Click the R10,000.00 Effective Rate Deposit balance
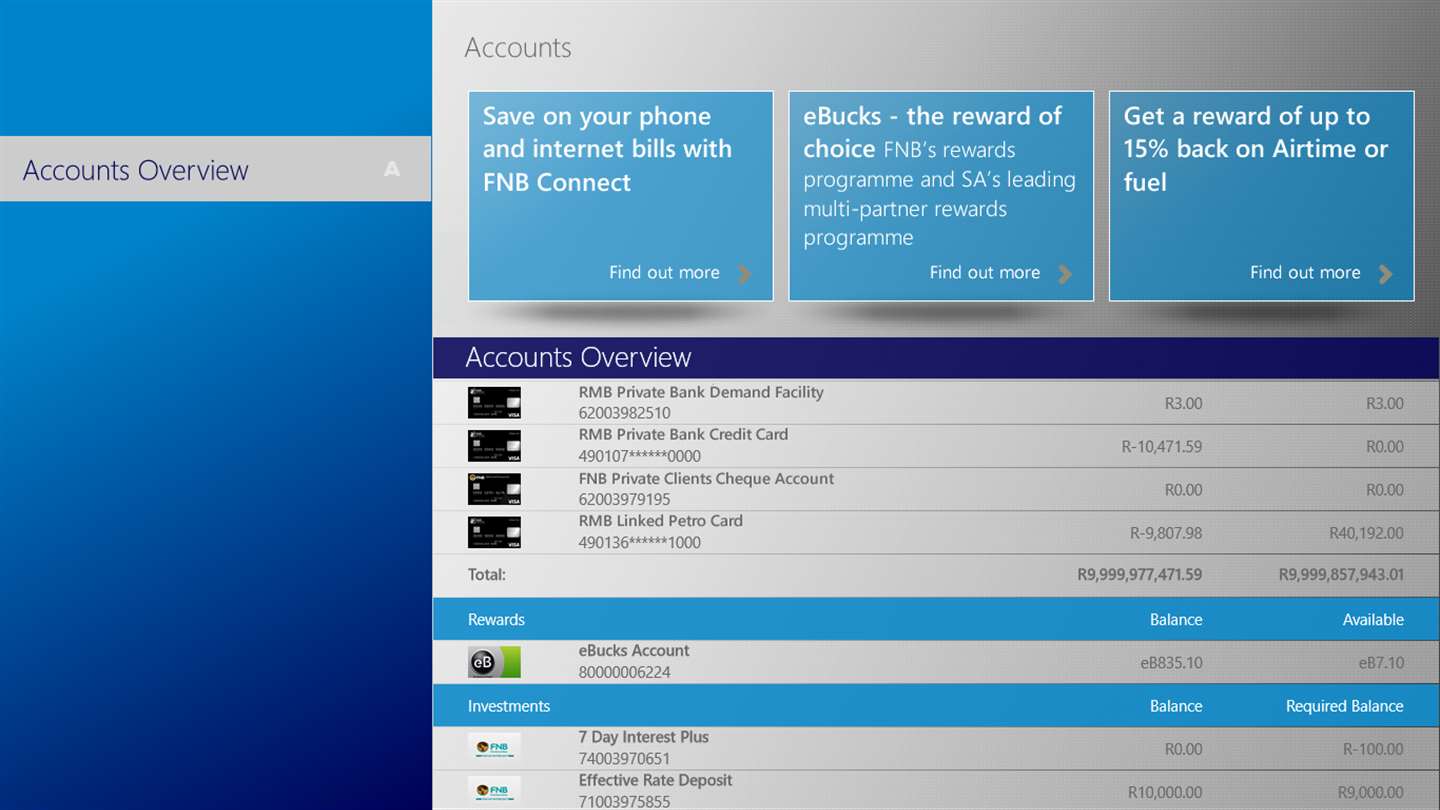The width and height of the screenshot is (1440, 810). pos(1165,792)
